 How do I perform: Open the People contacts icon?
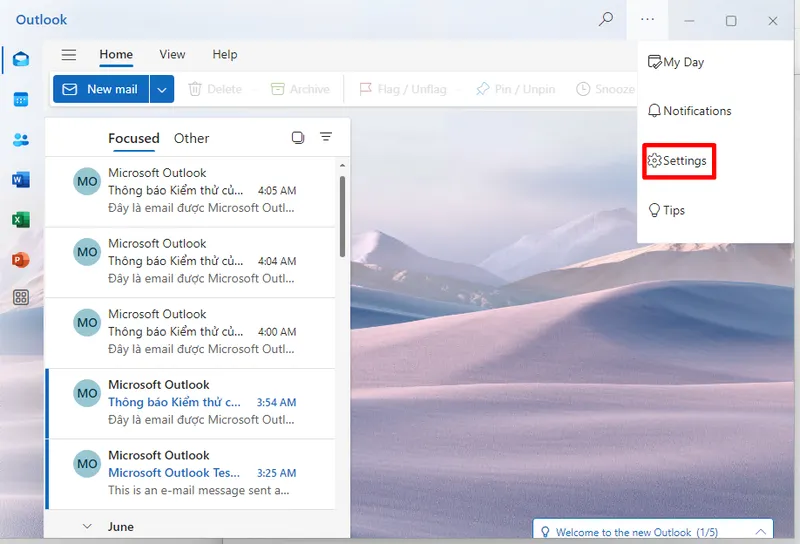coord(21,139)
